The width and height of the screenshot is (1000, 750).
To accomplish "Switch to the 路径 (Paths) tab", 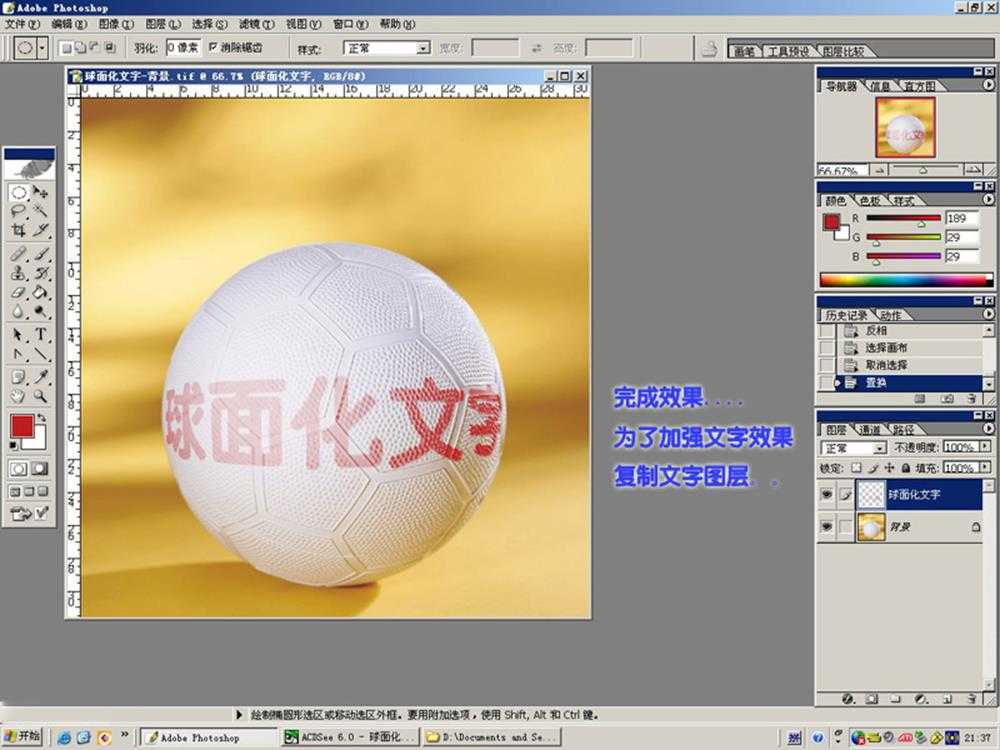I will (904, 430).
